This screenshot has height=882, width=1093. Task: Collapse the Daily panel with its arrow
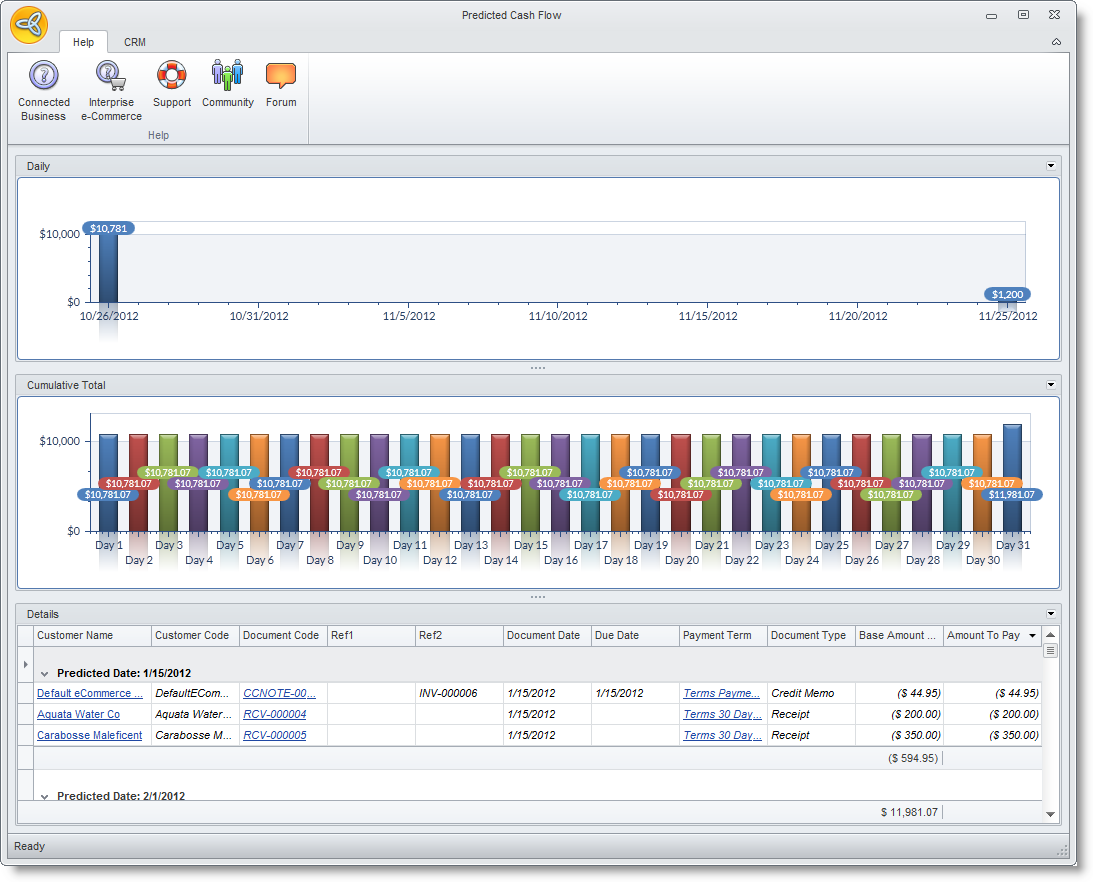(1050, 166)
